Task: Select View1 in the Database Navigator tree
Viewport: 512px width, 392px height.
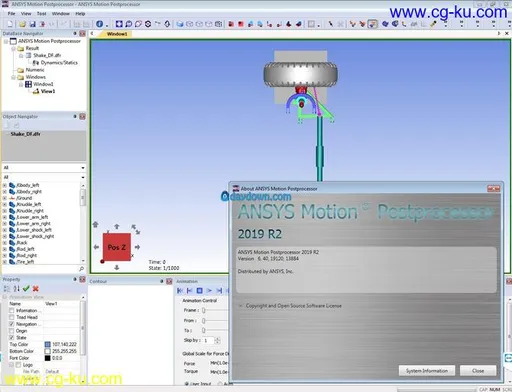Action: 48,91
